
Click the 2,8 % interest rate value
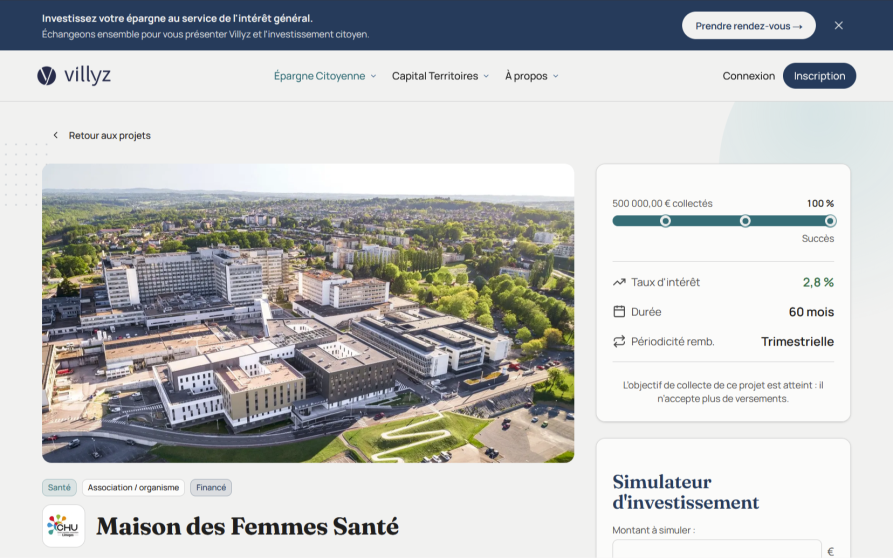pyautogui.click(x=818, y=282)
